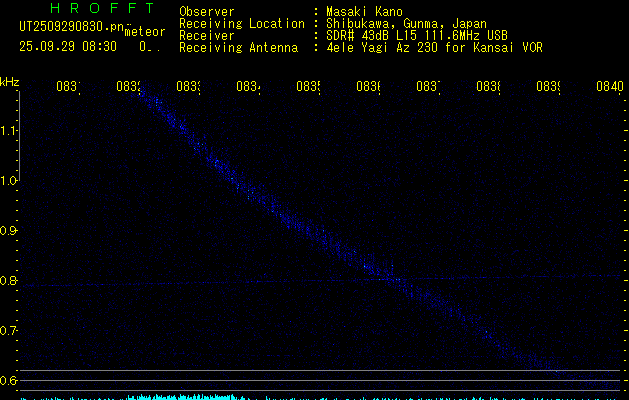Select the 0840 time marker

tap(608, 87)
